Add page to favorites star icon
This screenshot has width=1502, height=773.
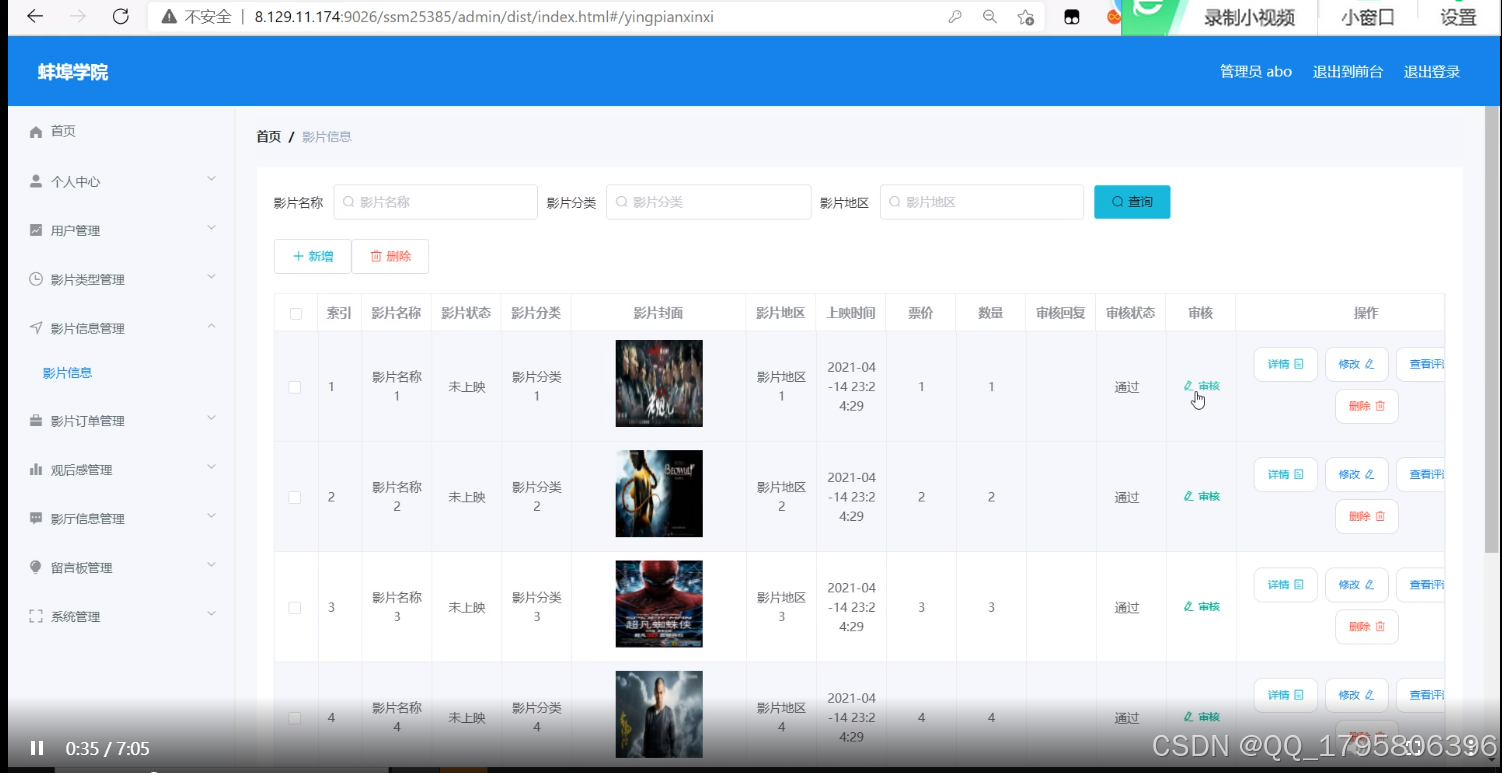(1025, 16)
